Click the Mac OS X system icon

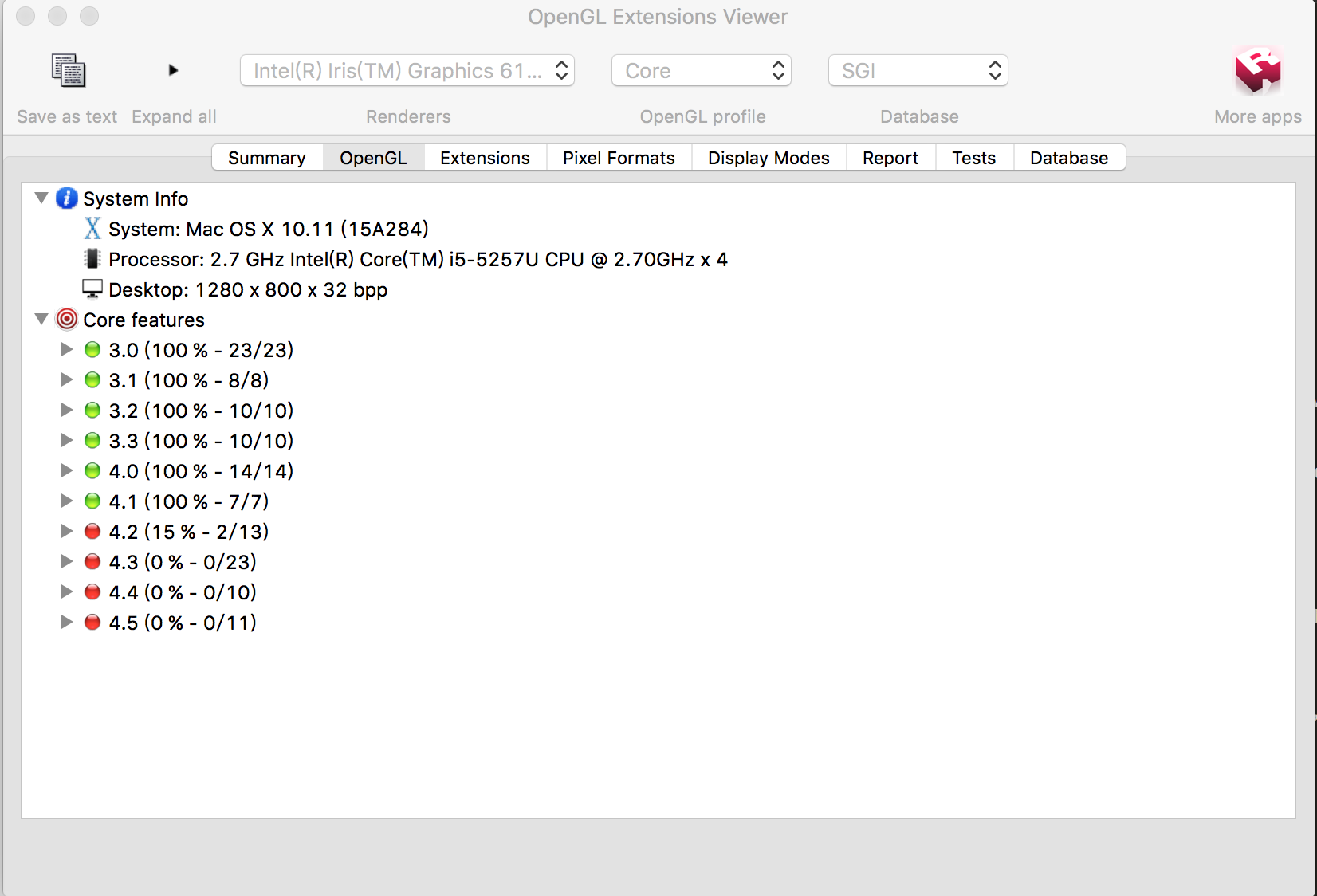pos(92,229)
